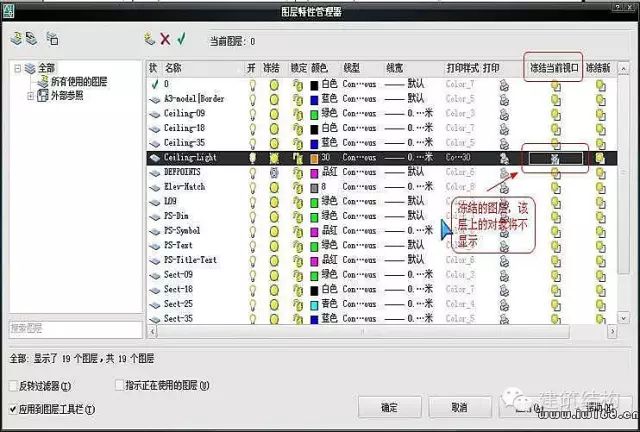Turn off Ceiling-Light layer bulb
This screenshot has height=432, width=640.
click(x=253, y=158)
